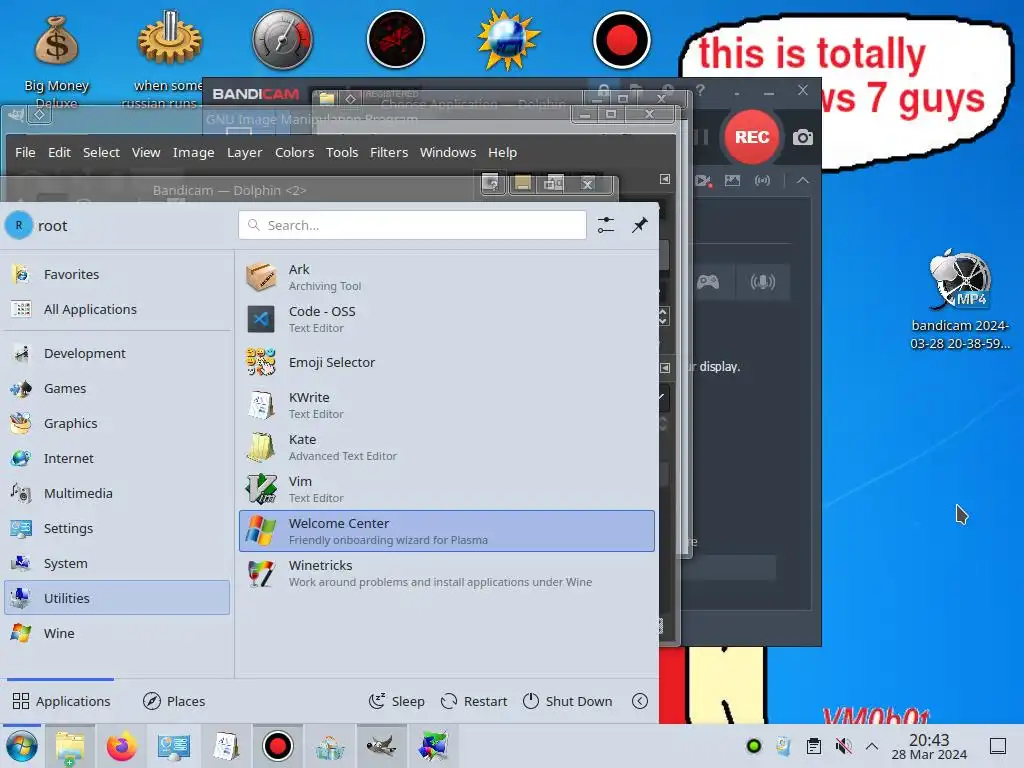Open the GIMP Filters menu
Viewport: 1024px width, 768px height.
[x=389, y=152]
